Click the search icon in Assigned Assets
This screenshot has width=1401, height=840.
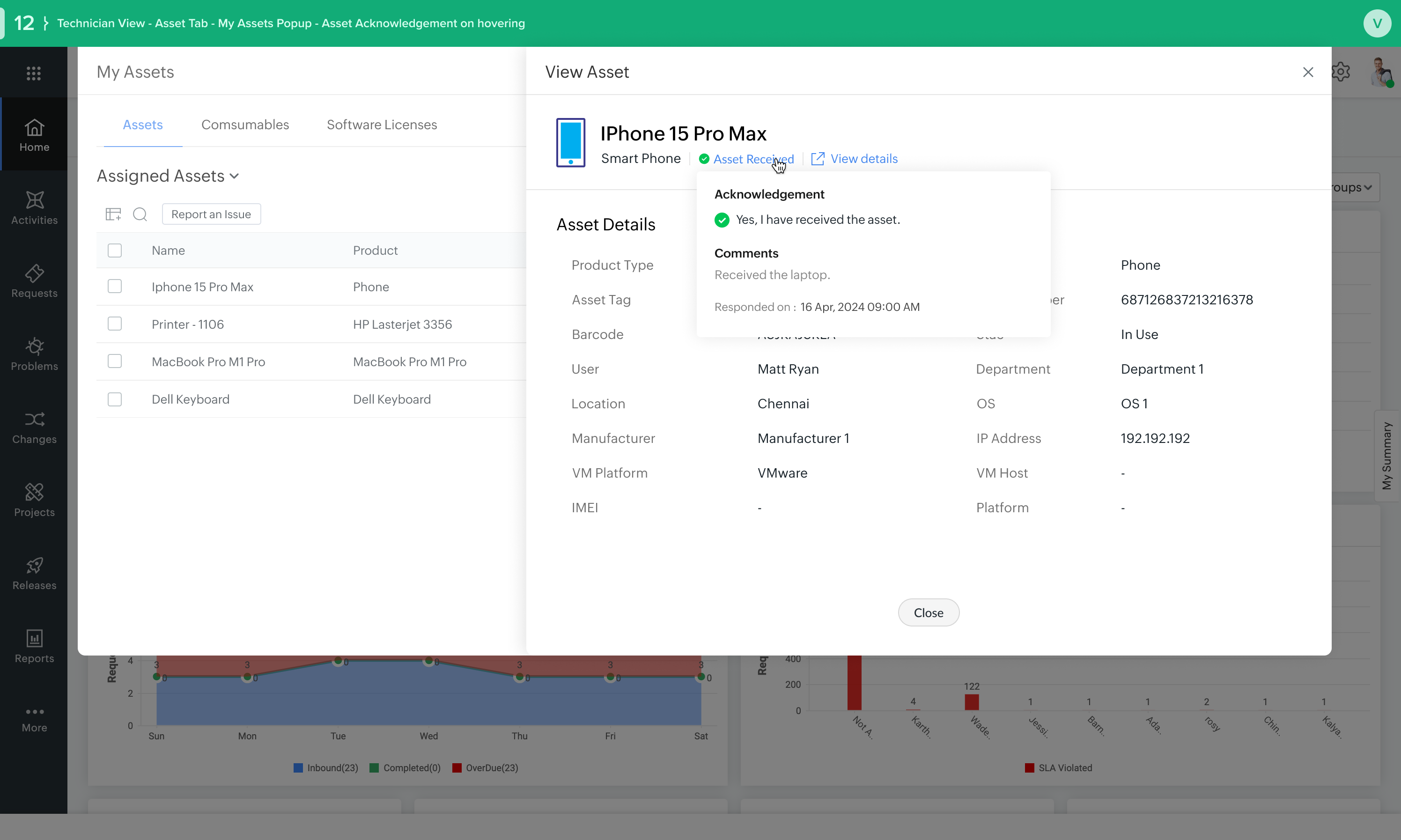pyautogui.click(x=140, y=214)
